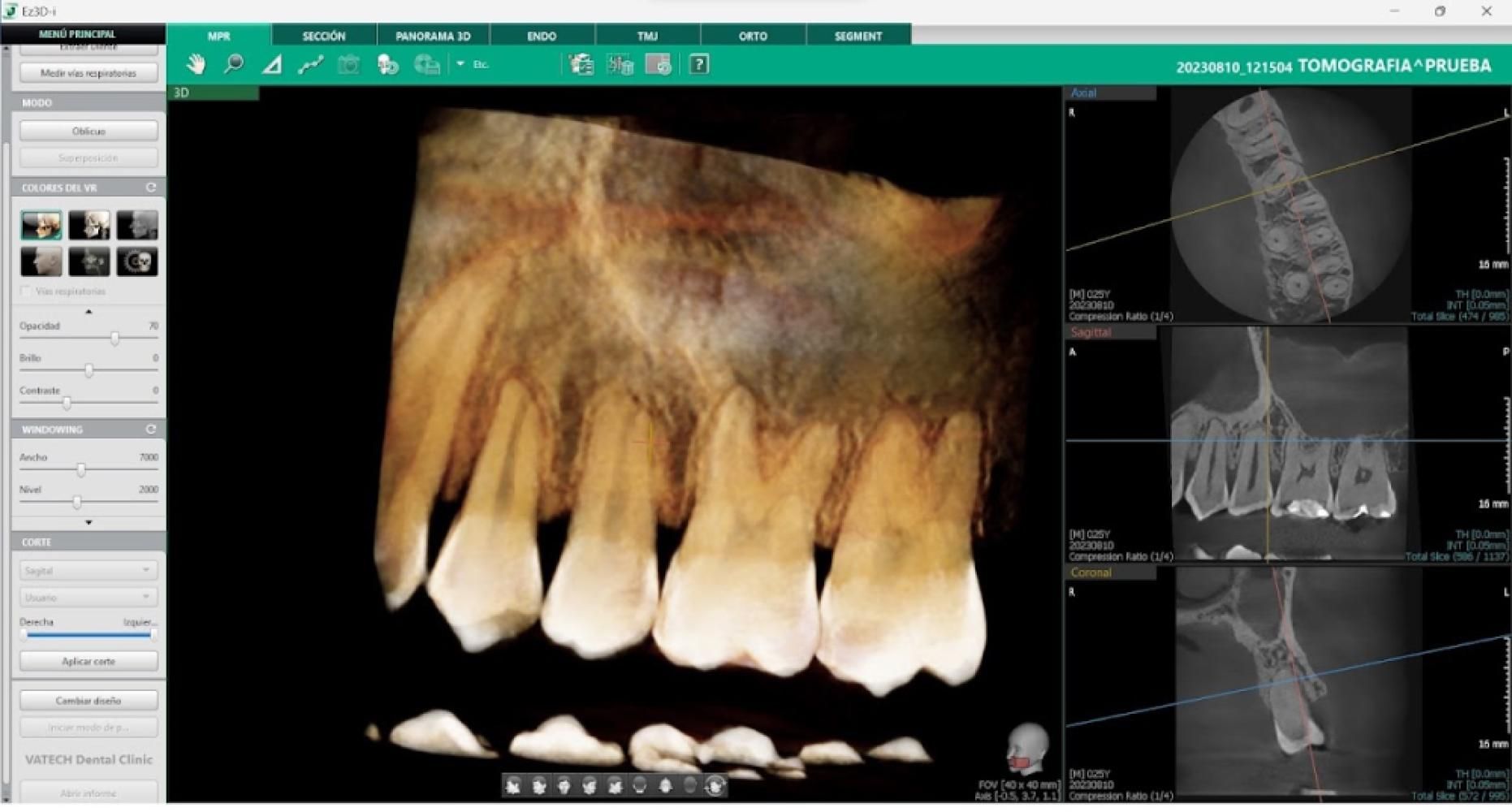Go to the ENDO tab

click(542, 36)
